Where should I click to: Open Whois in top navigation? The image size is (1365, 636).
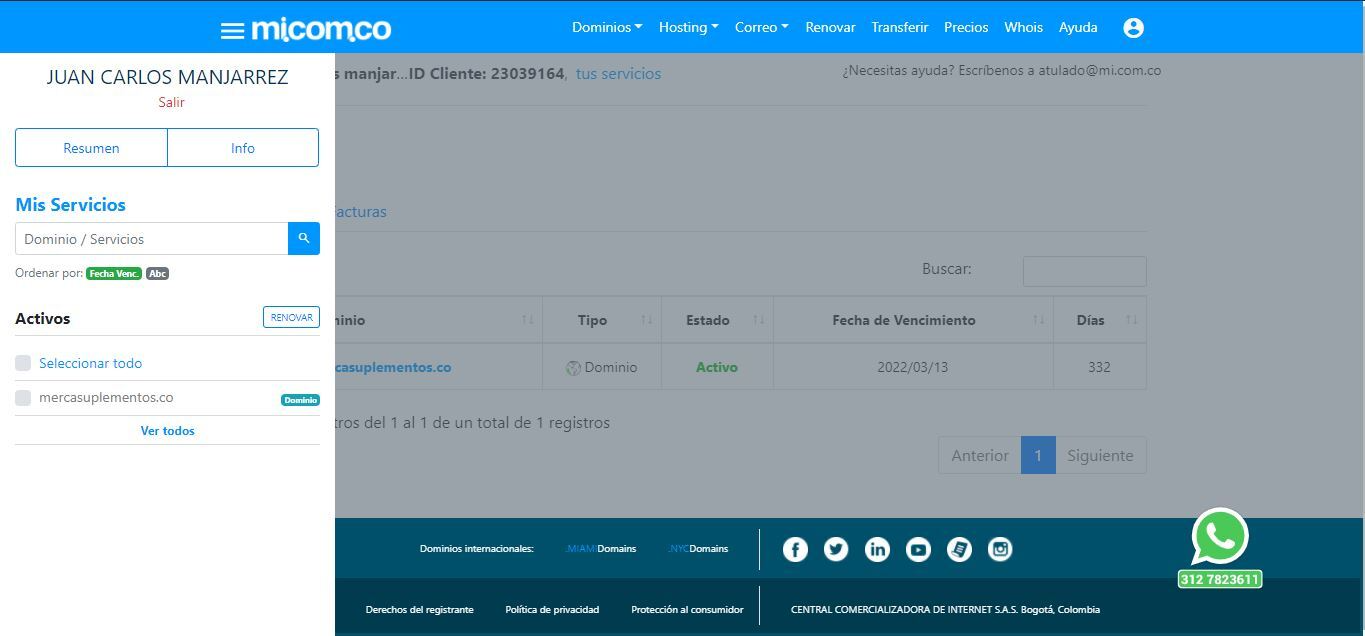pos(1023,27)
